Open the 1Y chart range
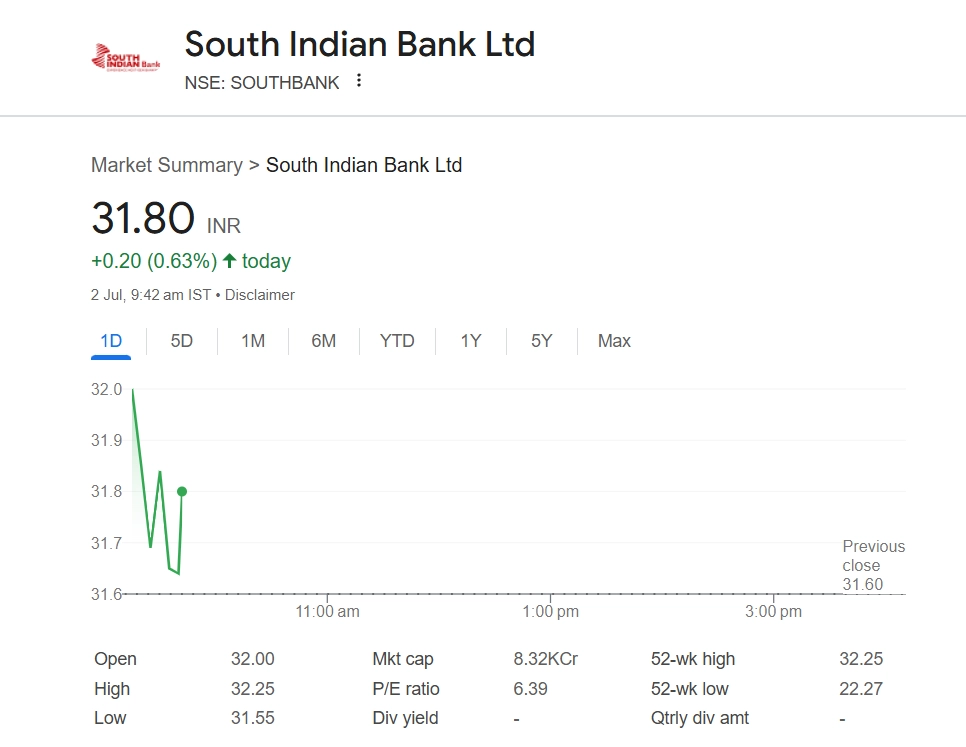The width and height of the screenshot is (966, 747). point(471,341)
